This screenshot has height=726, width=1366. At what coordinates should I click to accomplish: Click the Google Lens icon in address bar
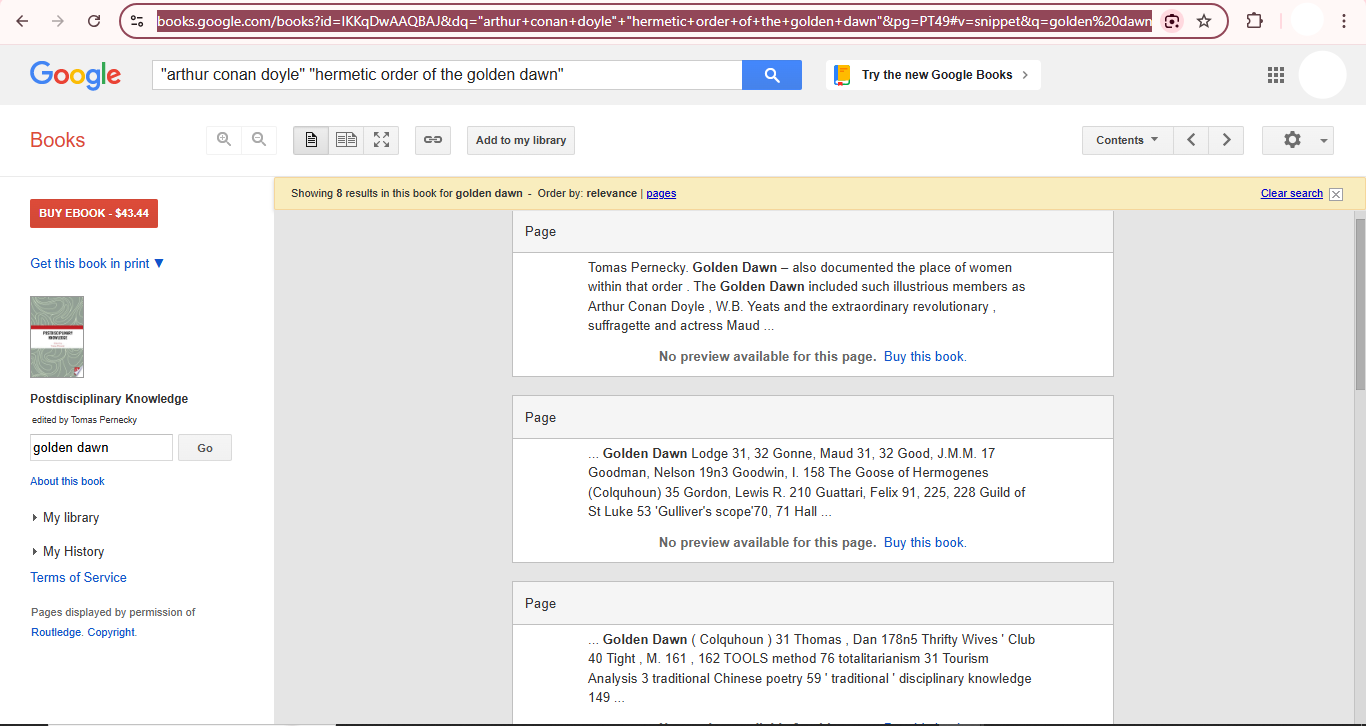click(1172, 21)
